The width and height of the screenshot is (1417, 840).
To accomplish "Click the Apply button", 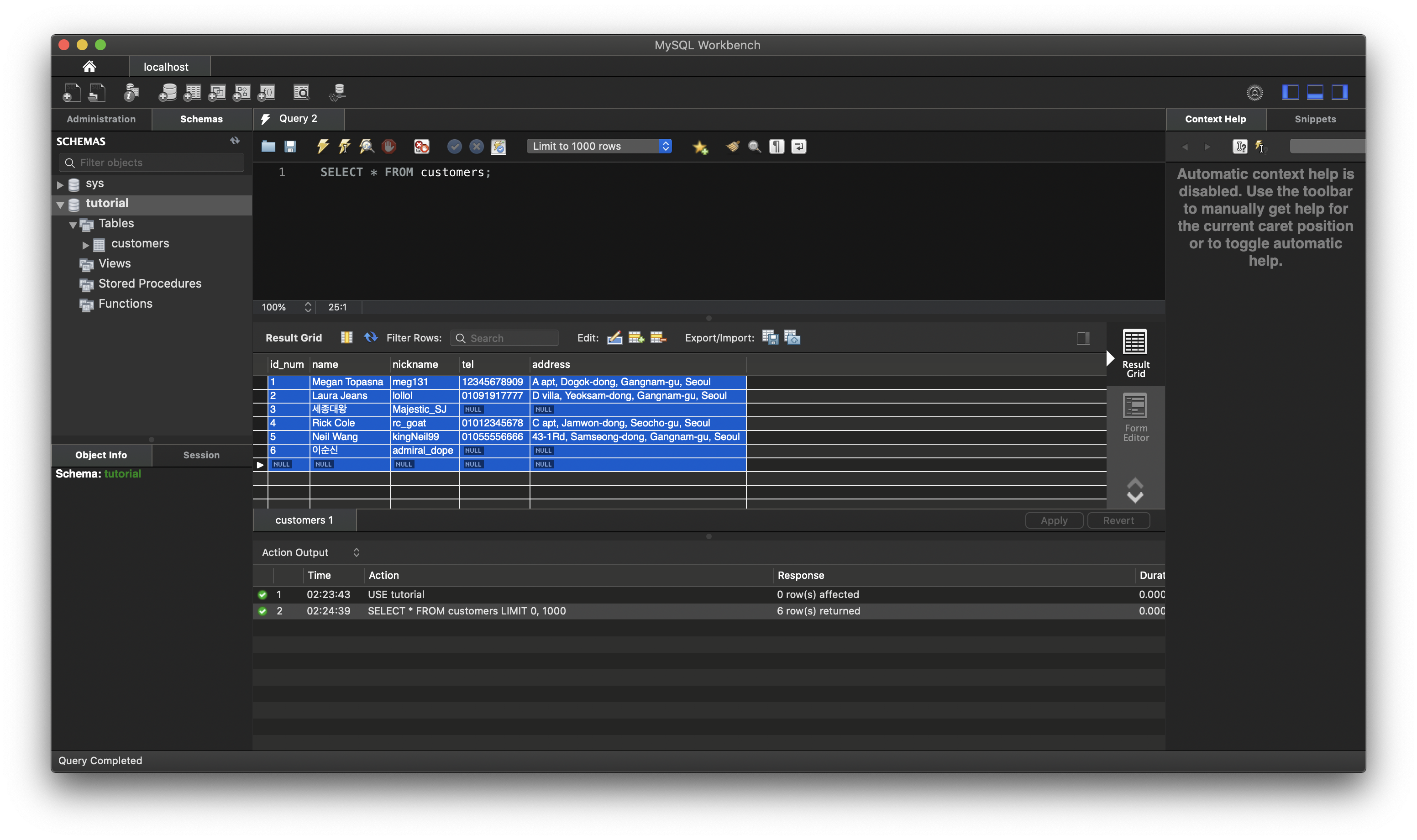I will pos(1054,520).
